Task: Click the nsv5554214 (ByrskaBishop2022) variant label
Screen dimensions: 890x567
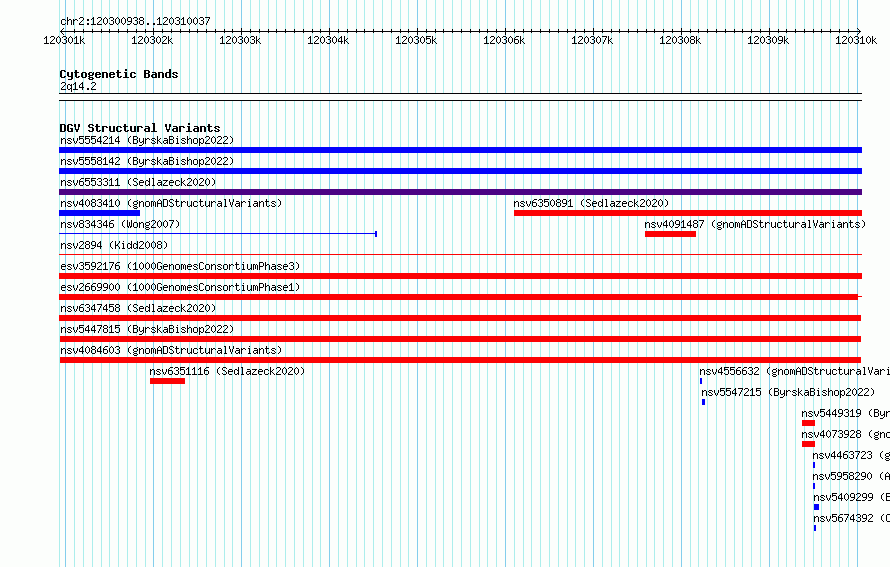Action: [x=147, y=140]
